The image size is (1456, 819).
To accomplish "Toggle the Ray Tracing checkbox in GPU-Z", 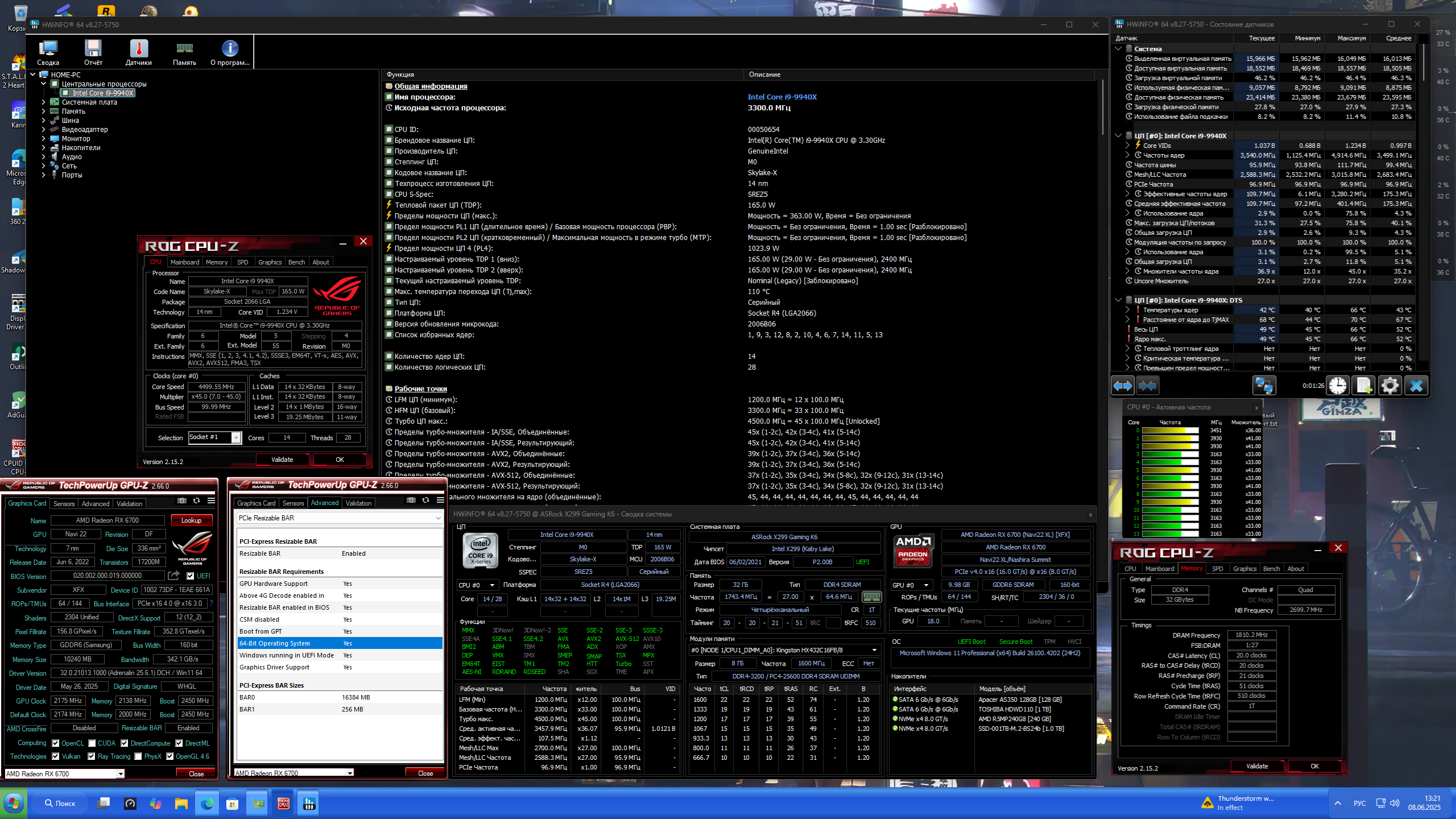I will 92,756.
